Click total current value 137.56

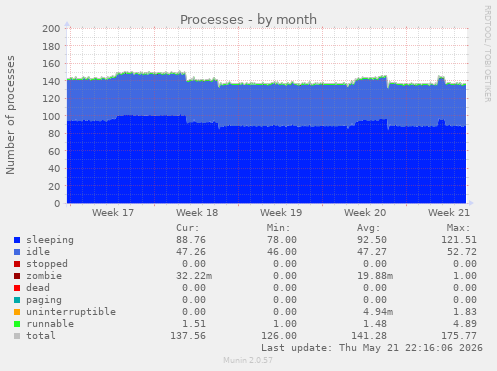coord(188,336)
